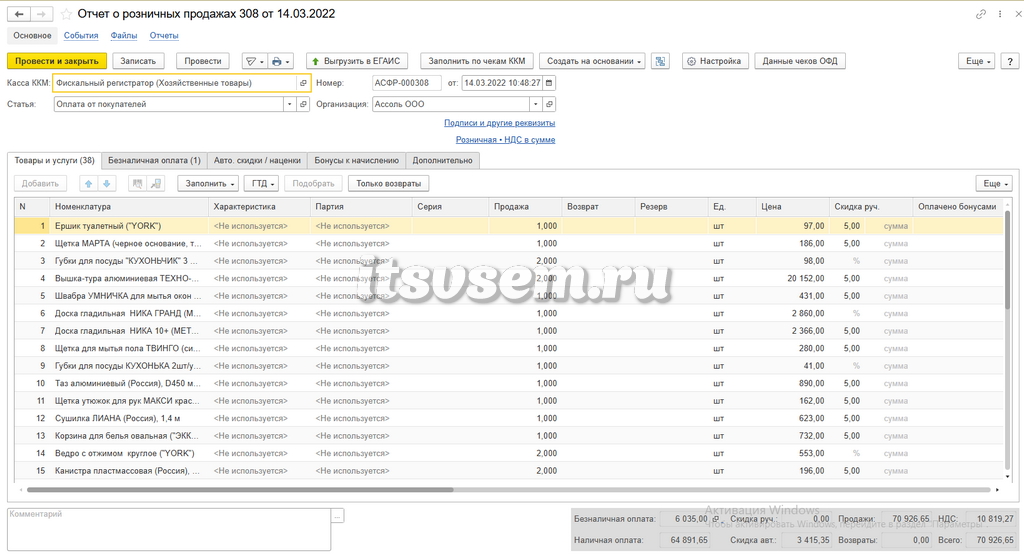Select the Товары и услуги (38) tab
Image resolution: width=1024 pixels, height=555 pixels.
[54, 161]
